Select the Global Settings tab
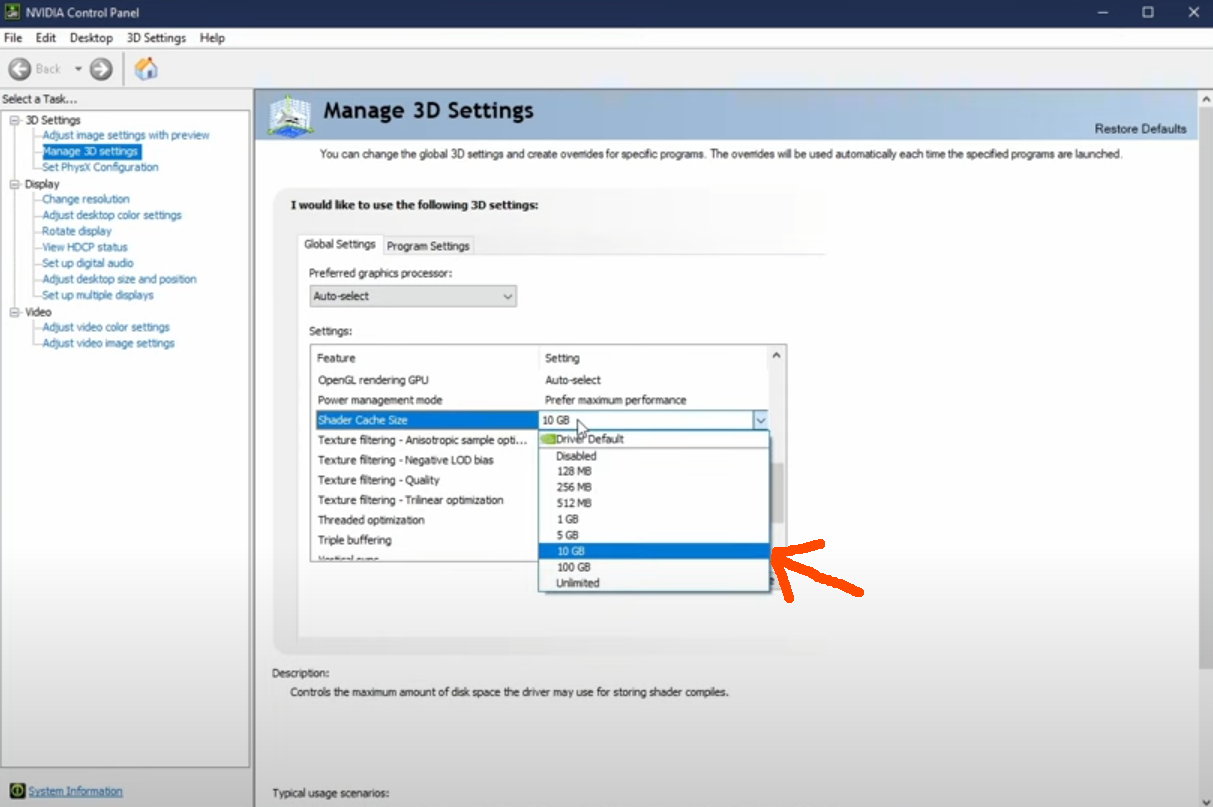 pos(340,244)
